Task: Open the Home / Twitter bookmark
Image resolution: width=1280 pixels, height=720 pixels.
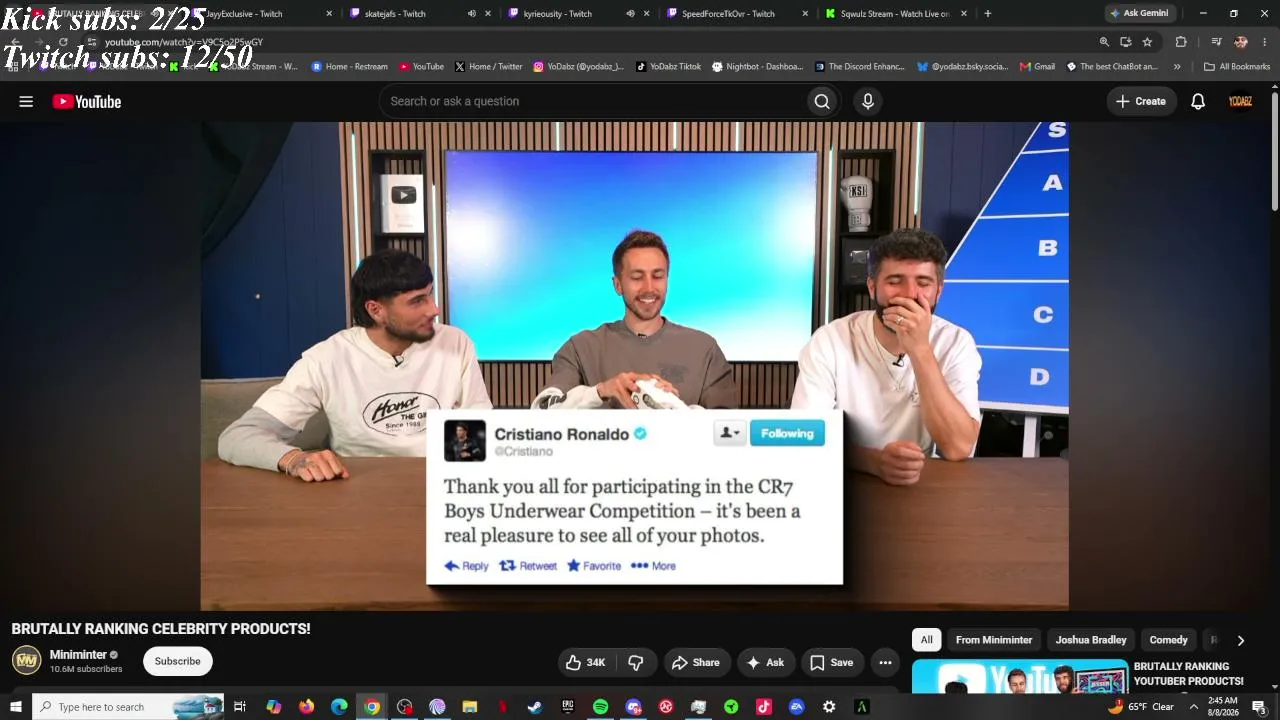Action: 489,67
